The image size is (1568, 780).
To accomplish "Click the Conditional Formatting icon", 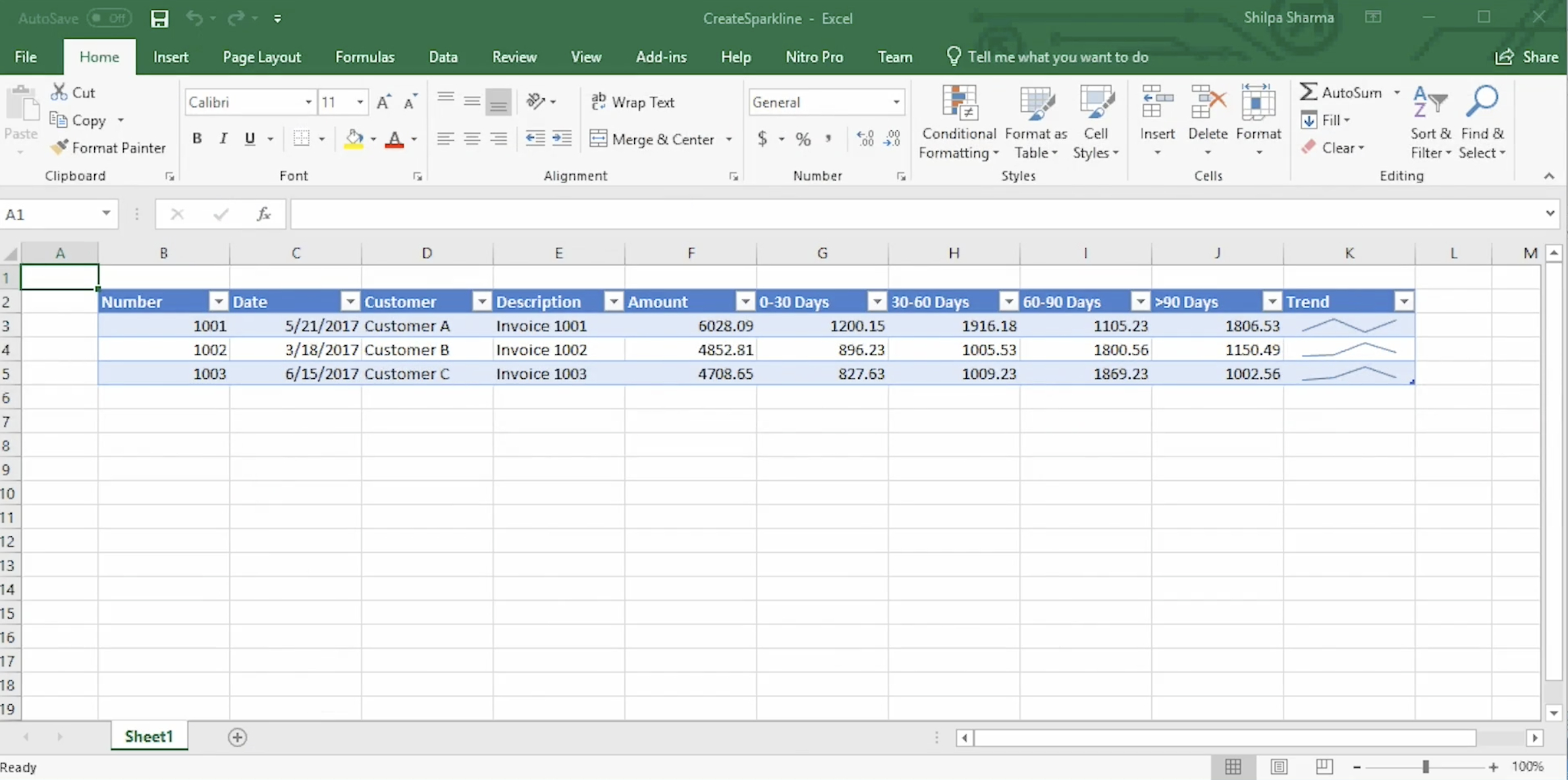I will pos(958,103).
